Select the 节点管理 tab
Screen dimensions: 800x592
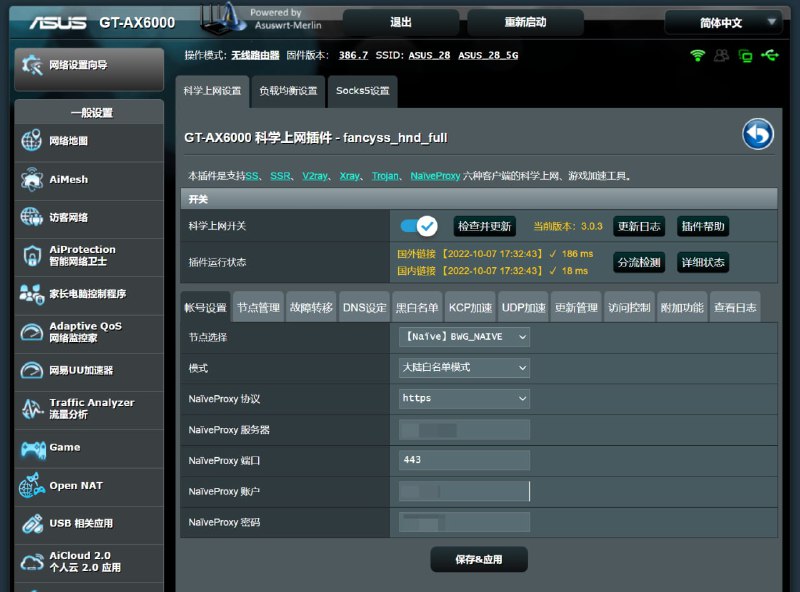pyautogui.click(x=258, y=307)
